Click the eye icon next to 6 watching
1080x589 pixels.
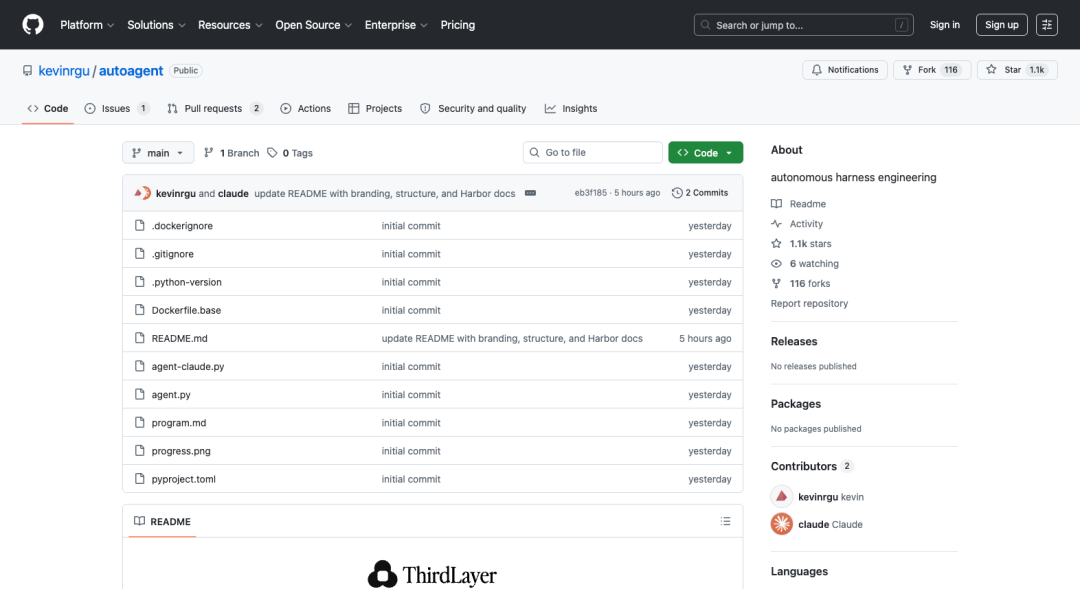[776, 263]
